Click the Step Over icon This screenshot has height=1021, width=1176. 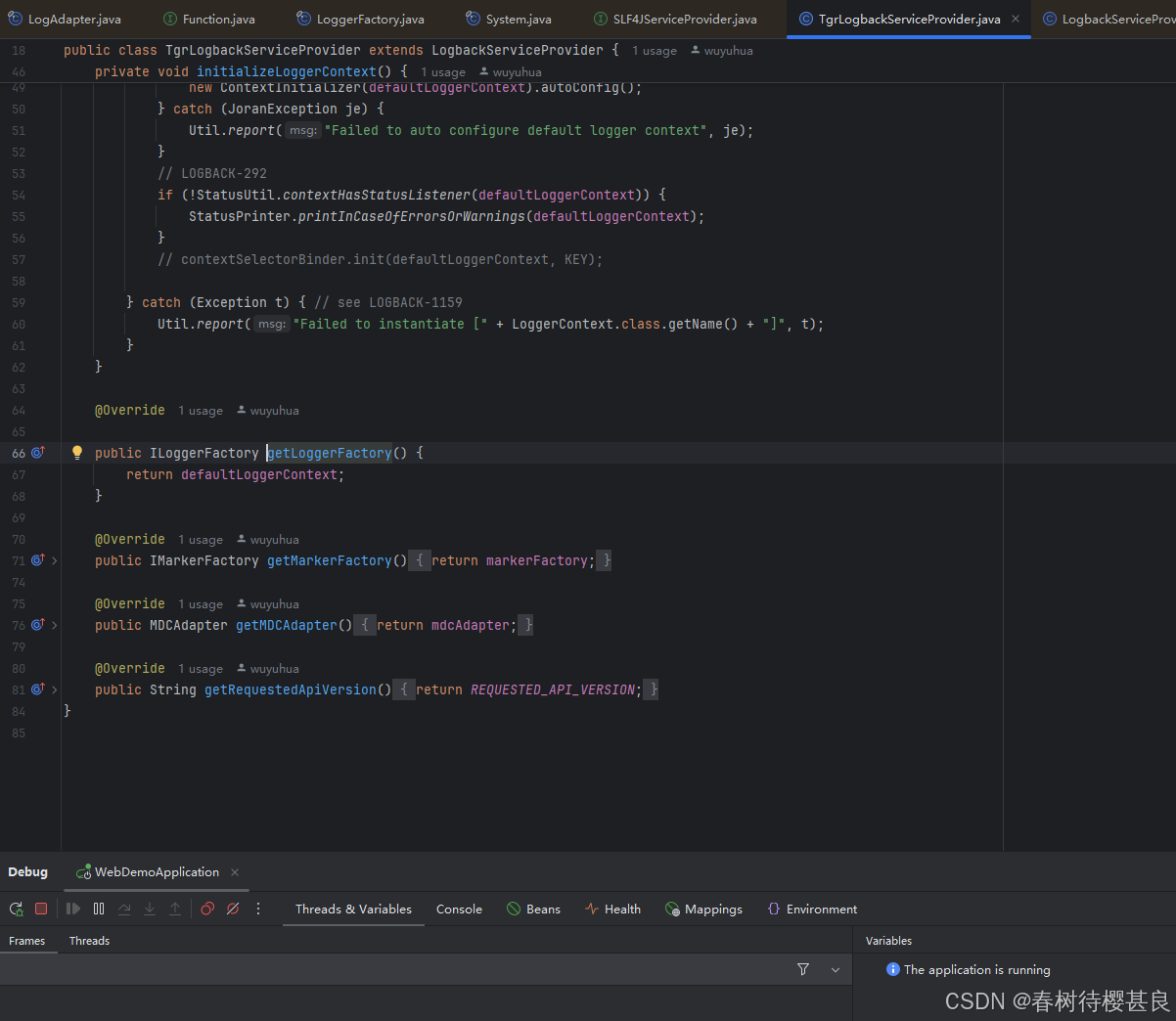124,909
